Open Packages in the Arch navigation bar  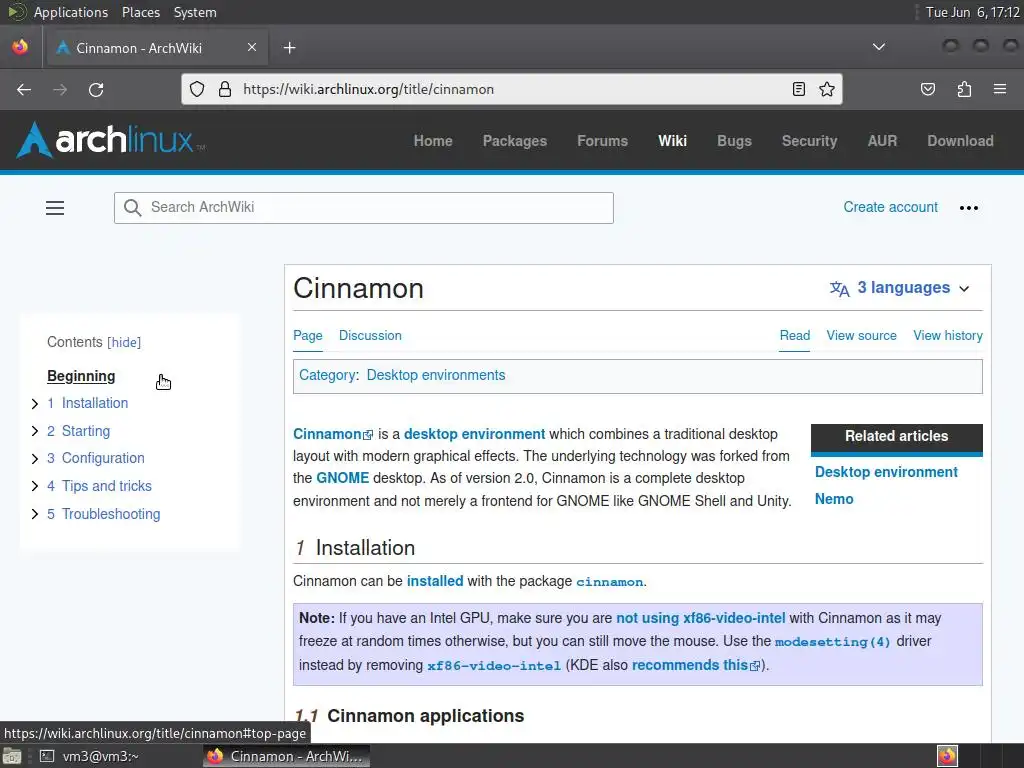coord(515,141)
